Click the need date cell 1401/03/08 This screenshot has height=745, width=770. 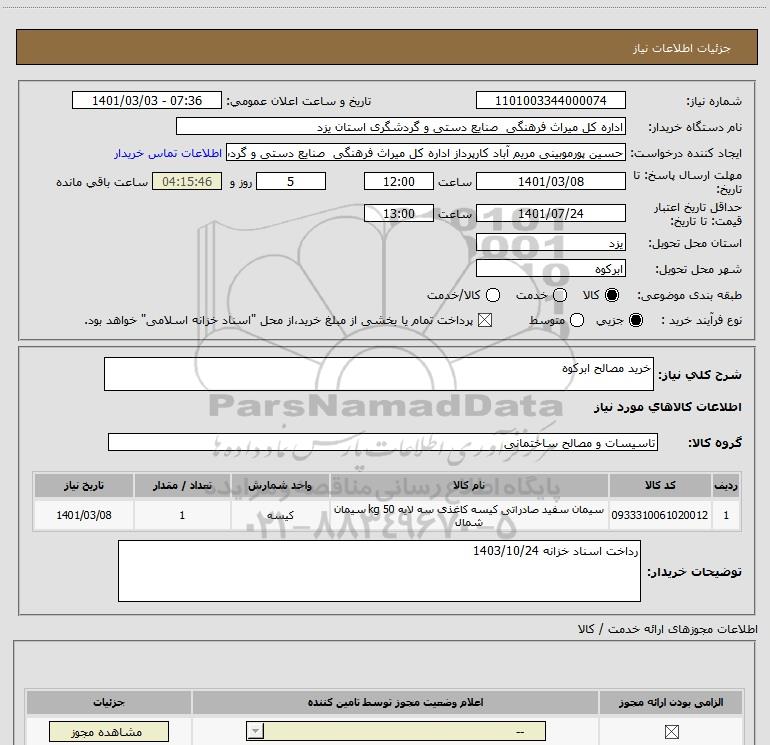(x=83, y=515)
